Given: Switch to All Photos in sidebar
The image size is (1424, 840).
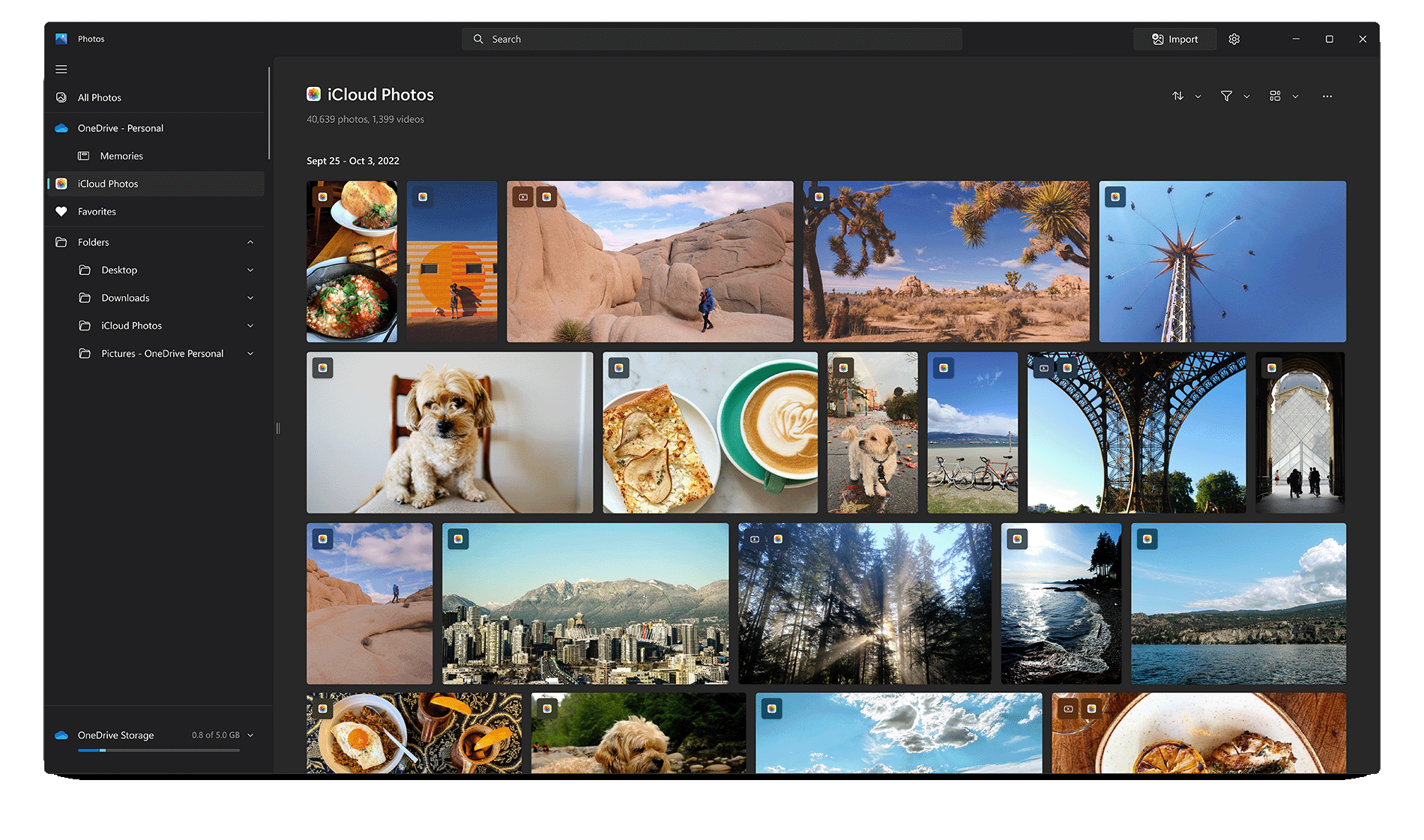Looking at the screenshot, I should pos(98,97).
